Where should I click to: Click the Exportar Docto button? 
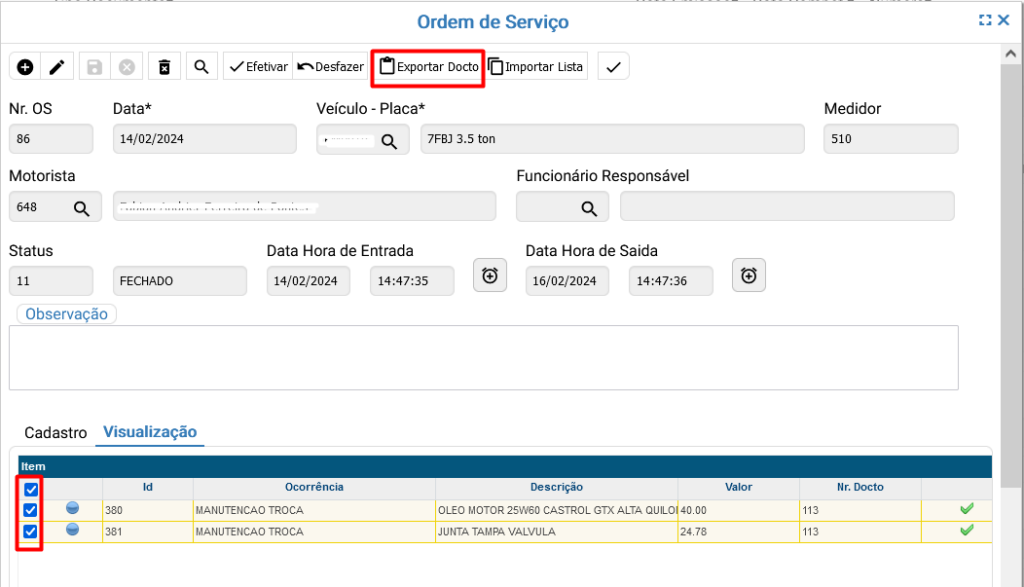pyautogui.click(x=428, y=67)
